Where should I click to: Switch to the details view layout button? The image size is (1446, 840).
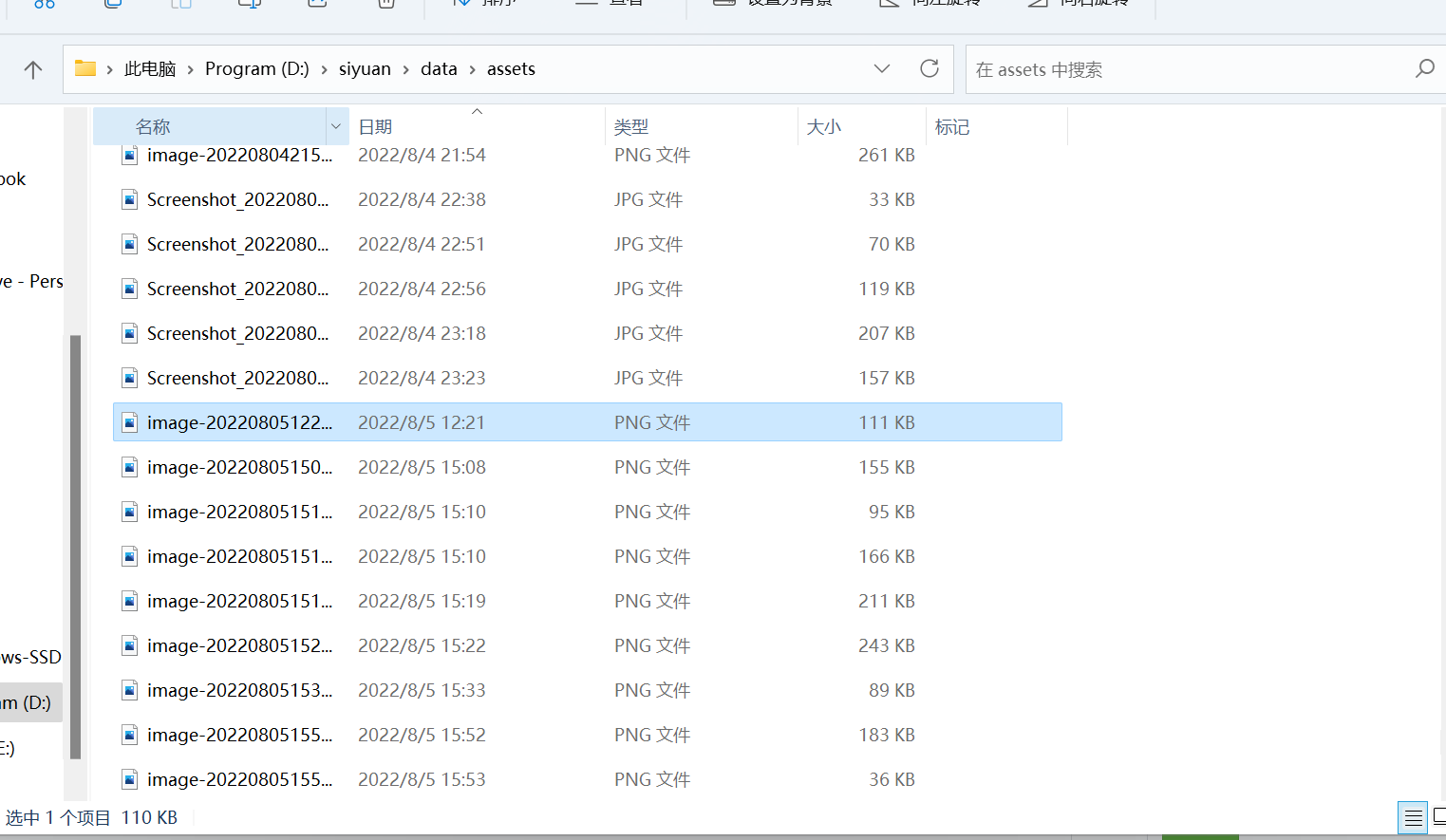click(1413, 817)
